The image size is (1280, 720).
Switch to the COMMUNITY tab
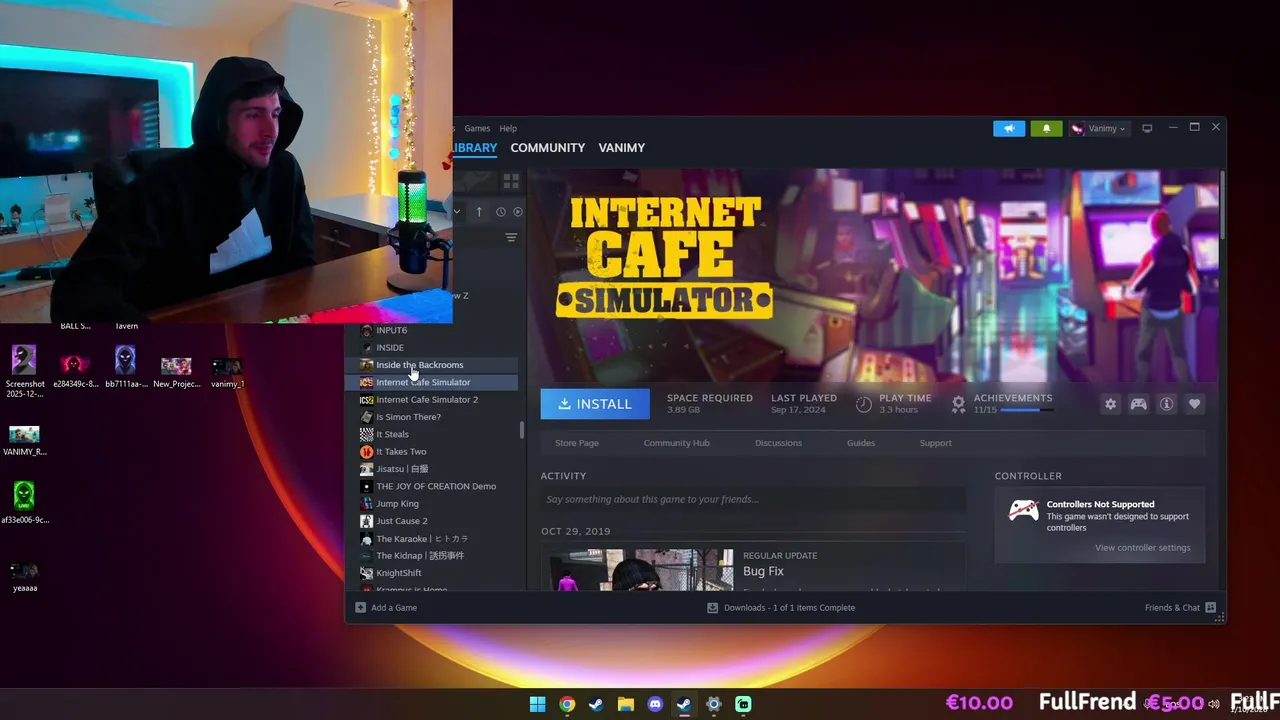[548, 147]
